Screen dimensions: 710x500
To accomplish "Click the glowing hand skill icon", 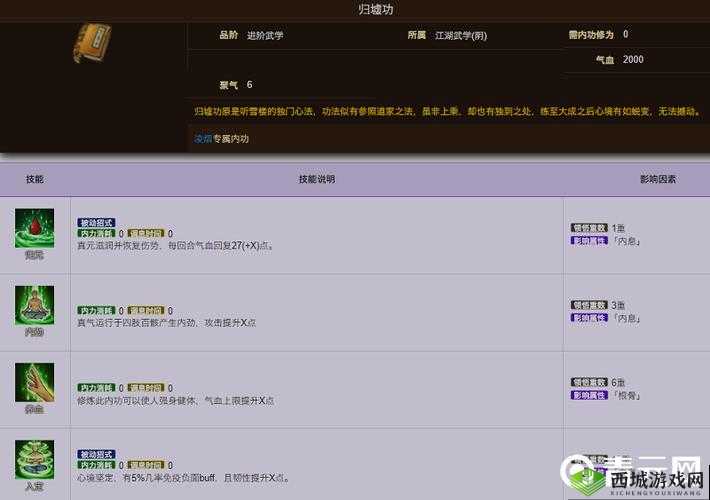I will click(x=34, y=382).
